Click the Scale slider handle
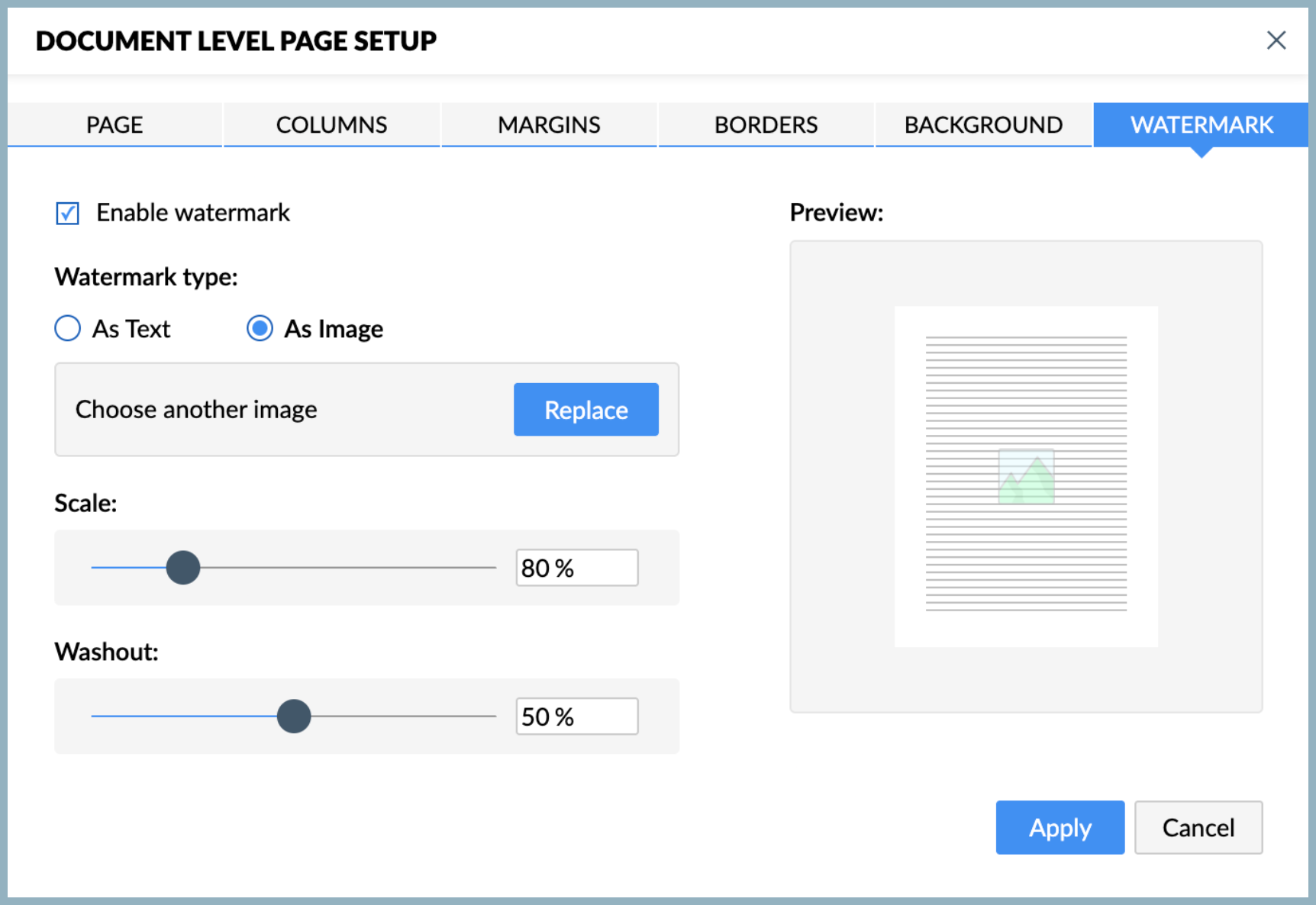This screenshot has width=1316, height=905. click(183, 568)
